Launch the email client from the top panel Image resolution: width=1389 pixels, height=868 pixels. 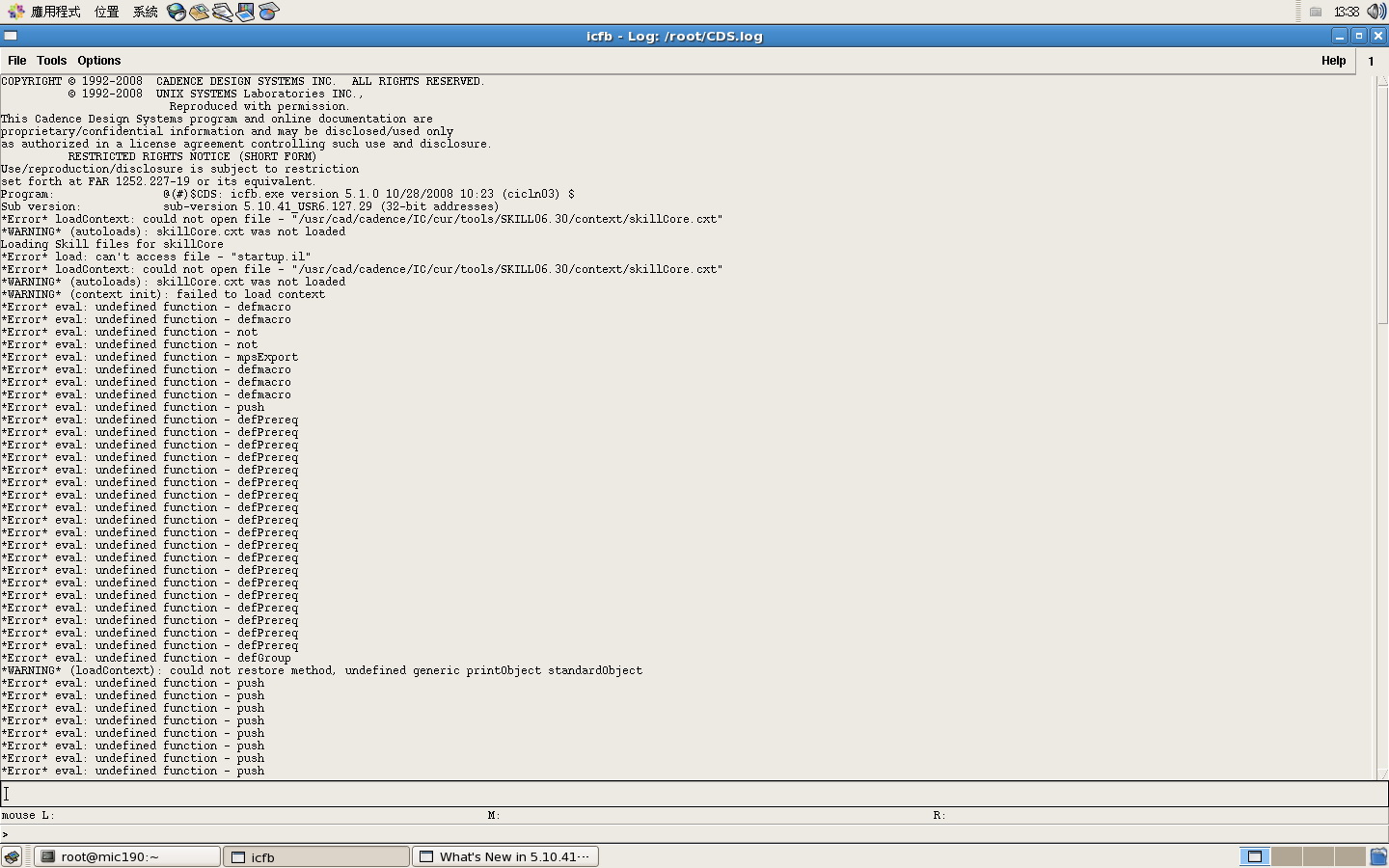(x=200, y=12)
